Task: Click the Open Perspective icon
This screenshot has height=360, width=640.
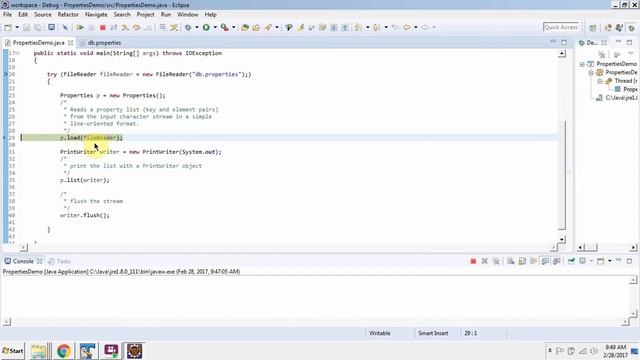Action: point(593,27)
